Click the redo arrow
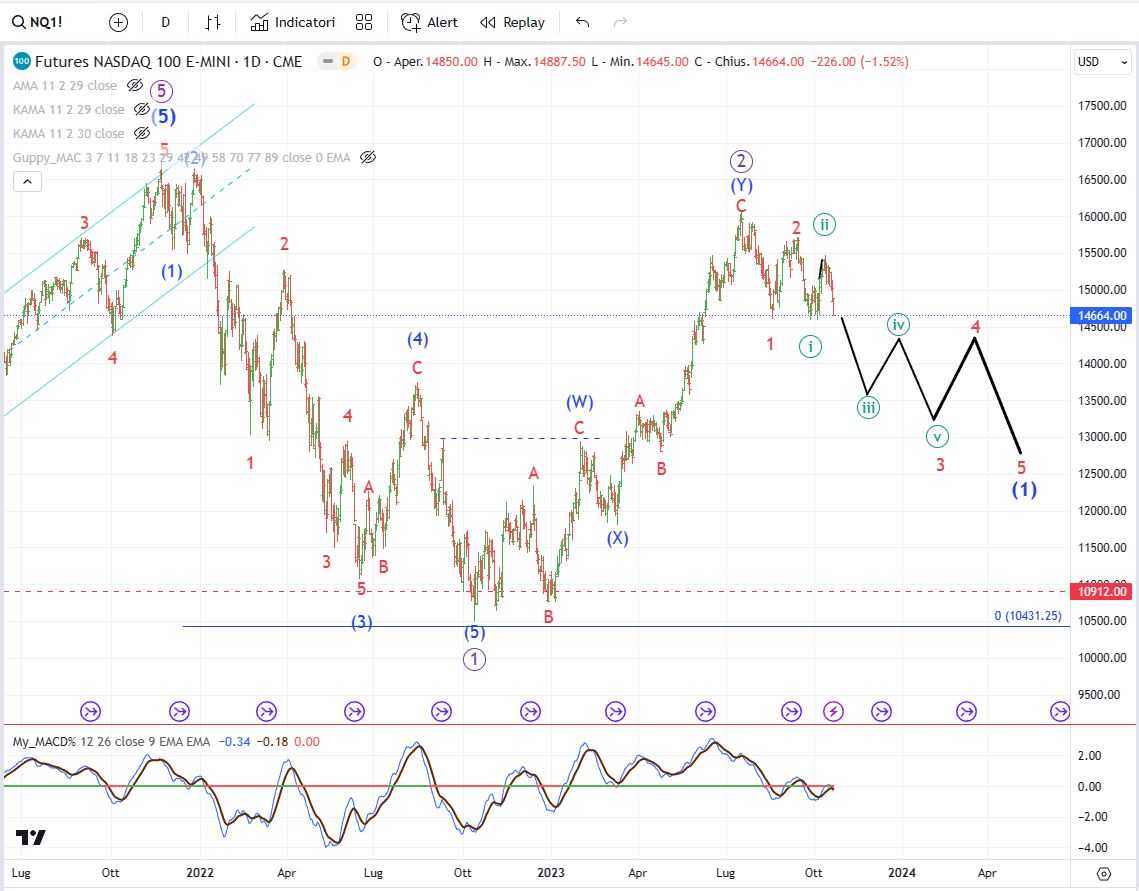This screenshot has height=891, width=1139. pos(620,23)
